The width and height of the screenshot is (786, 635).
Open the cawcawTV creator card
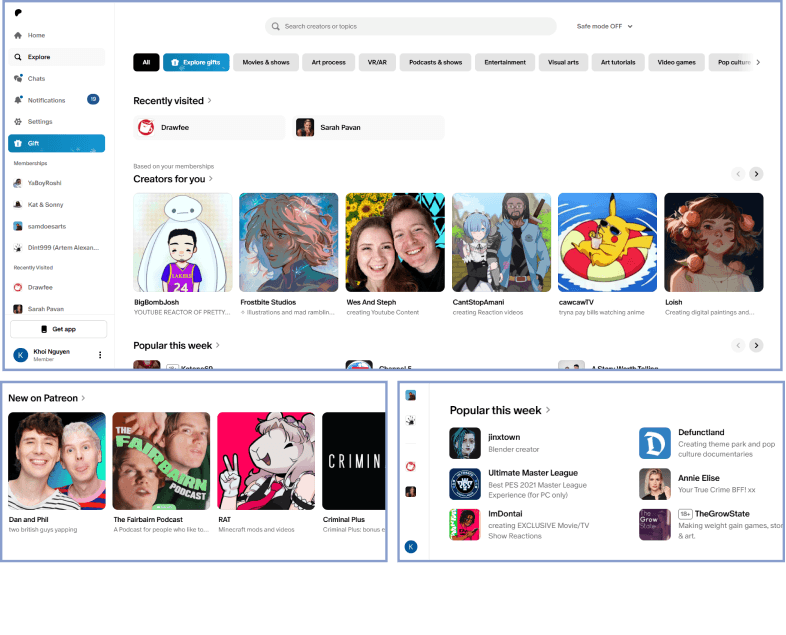[x=608, y=255]
